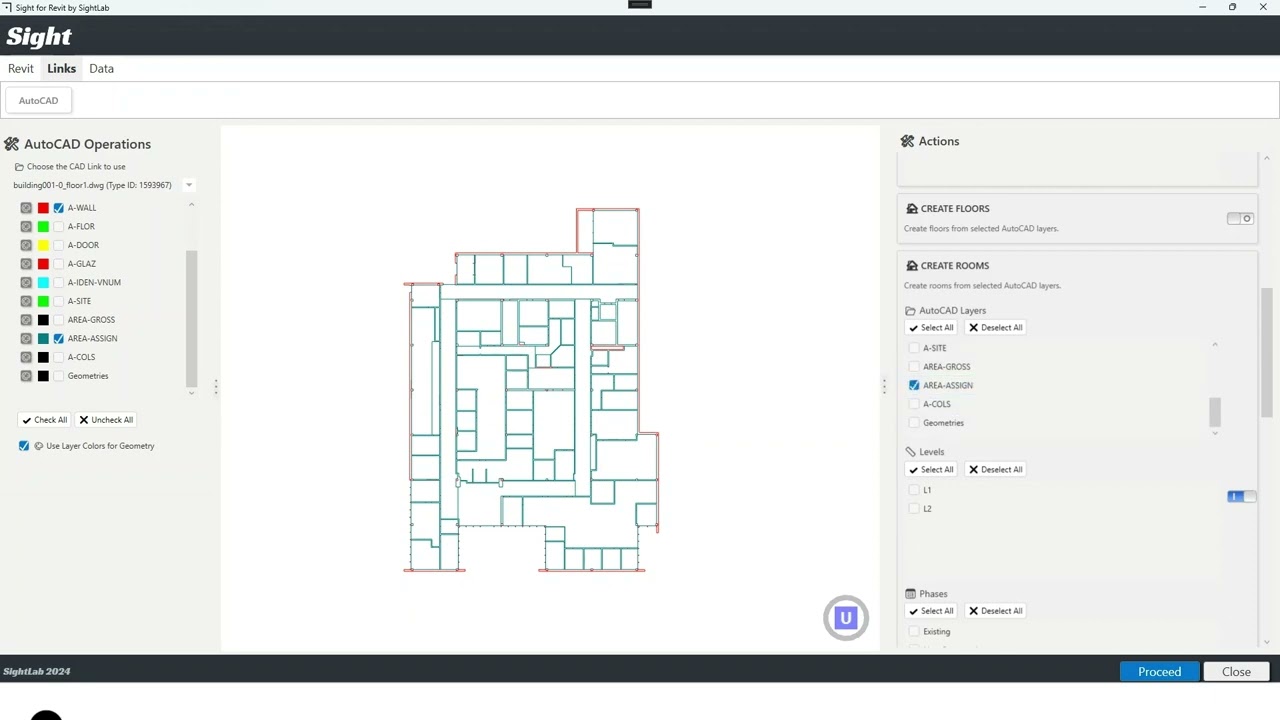Click layer list scroll-up arrow in left panel
1280x720 pixels.
[191, 205]
